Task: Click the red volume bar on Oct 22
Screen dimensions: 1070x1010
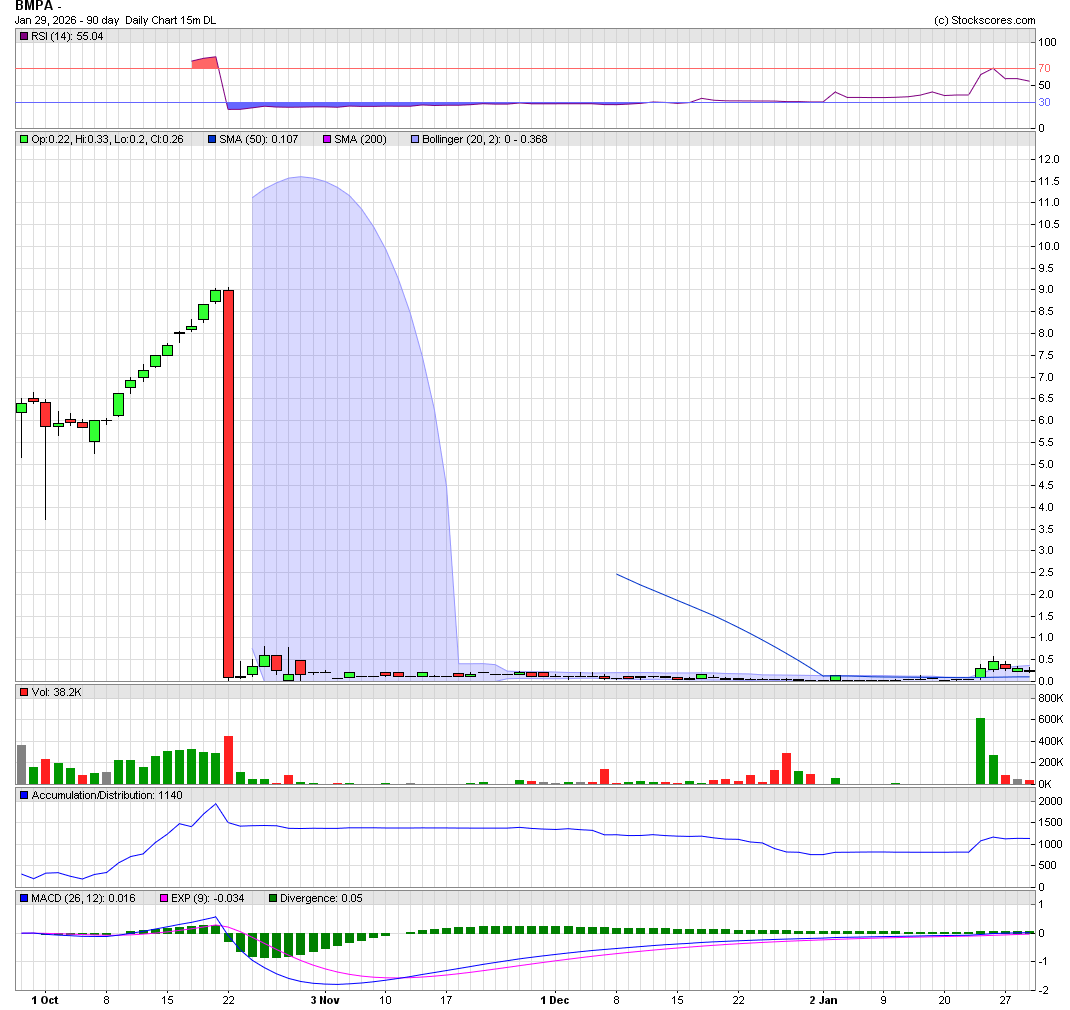Action: tap(229, 760)
